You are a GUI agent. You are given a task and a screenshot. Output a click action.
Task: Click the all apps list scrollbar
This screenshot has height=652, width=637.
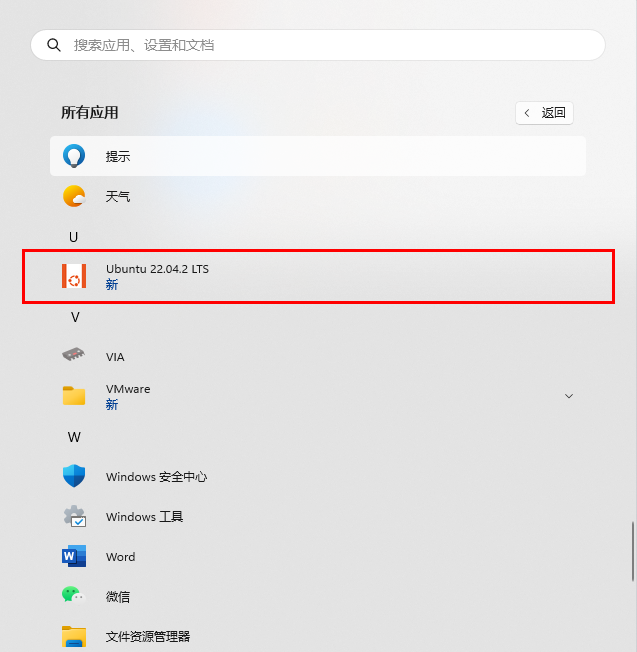(633, 551)
